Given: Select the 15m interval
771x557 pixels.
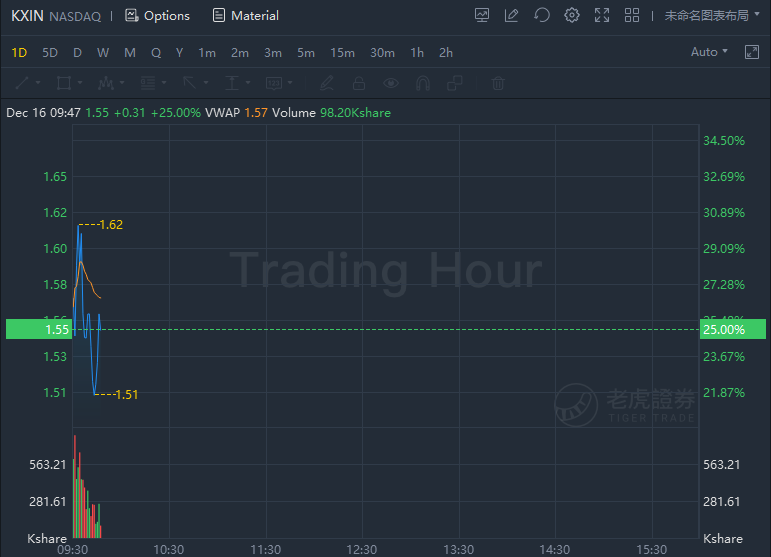Looking at the screenshot, I should 342,53.
